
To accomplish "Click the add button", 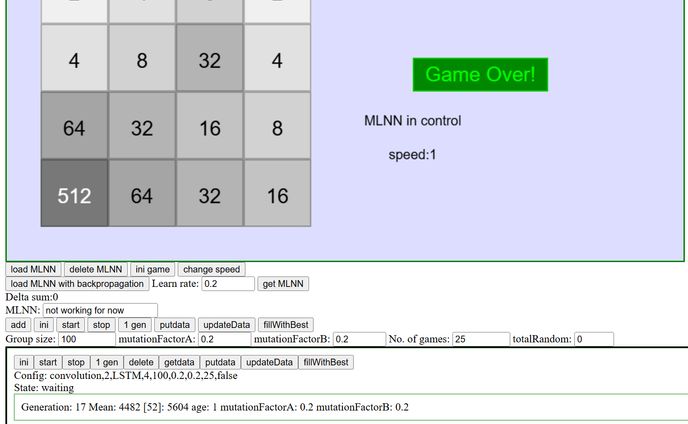I will click(x=18, y=325).
